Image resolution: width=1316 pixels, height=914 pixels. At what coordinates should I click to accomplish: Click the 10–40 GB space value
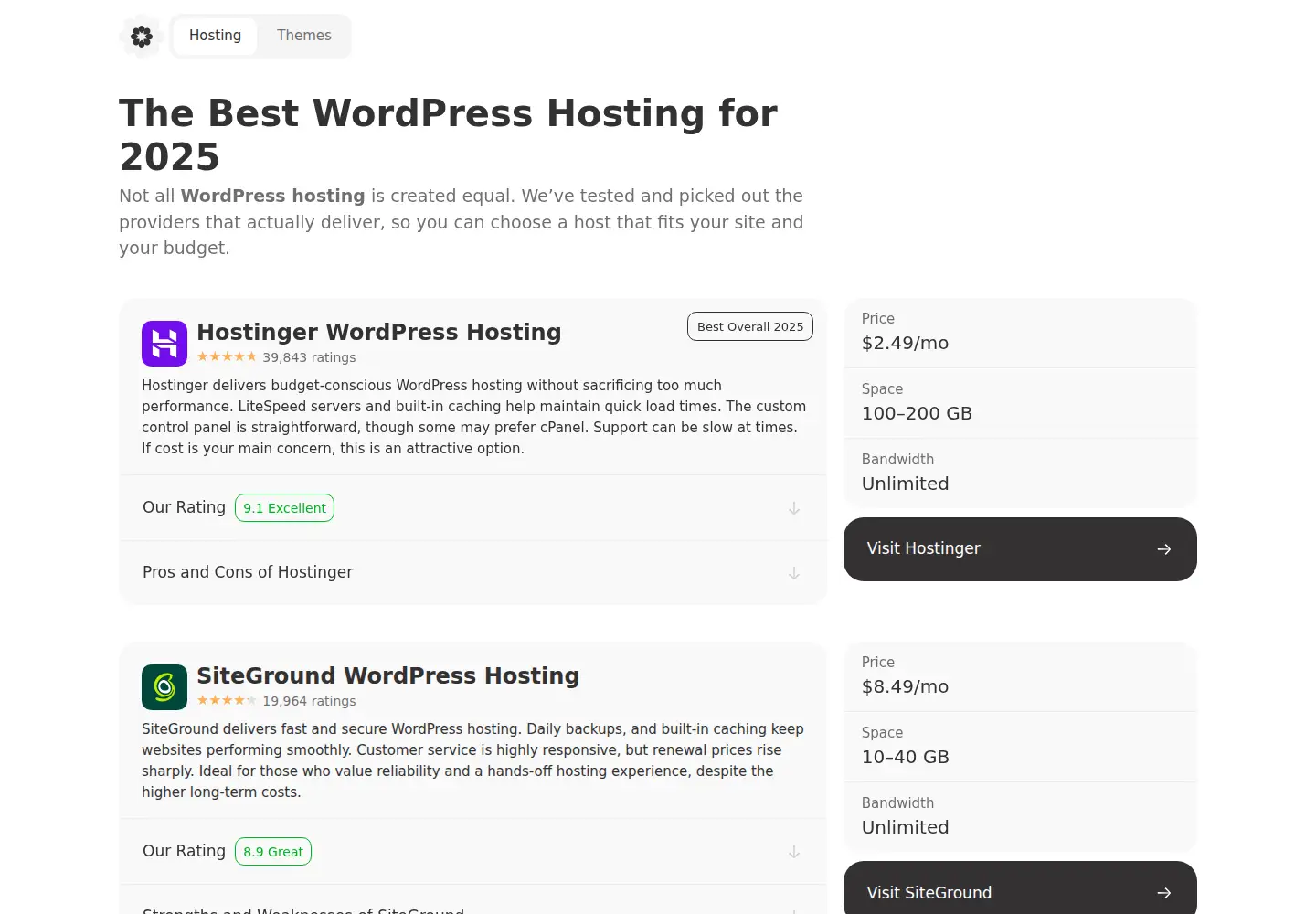pos(906,757)
